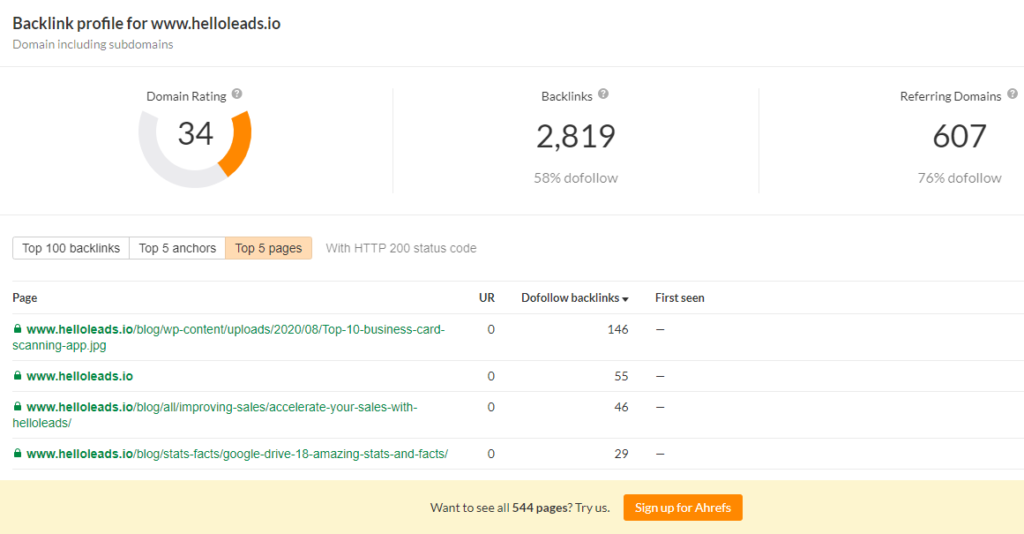Switch to Top 5 anchors tab
The width and height of the screenshot is (1024, 534).
click(x=177, y=248)
